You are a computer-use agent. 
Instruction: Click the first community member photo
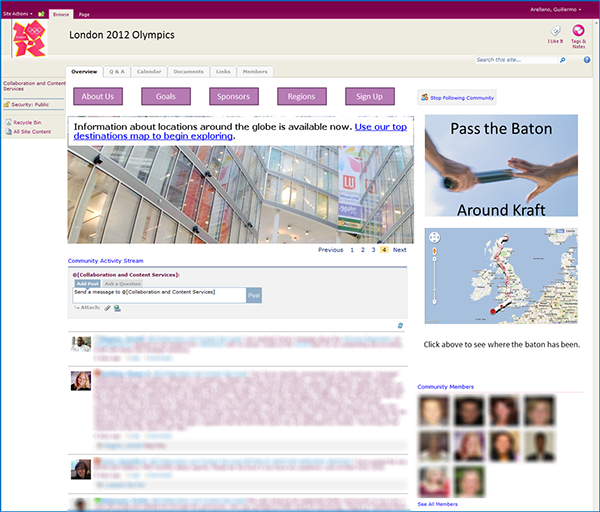tap(433, 411)
